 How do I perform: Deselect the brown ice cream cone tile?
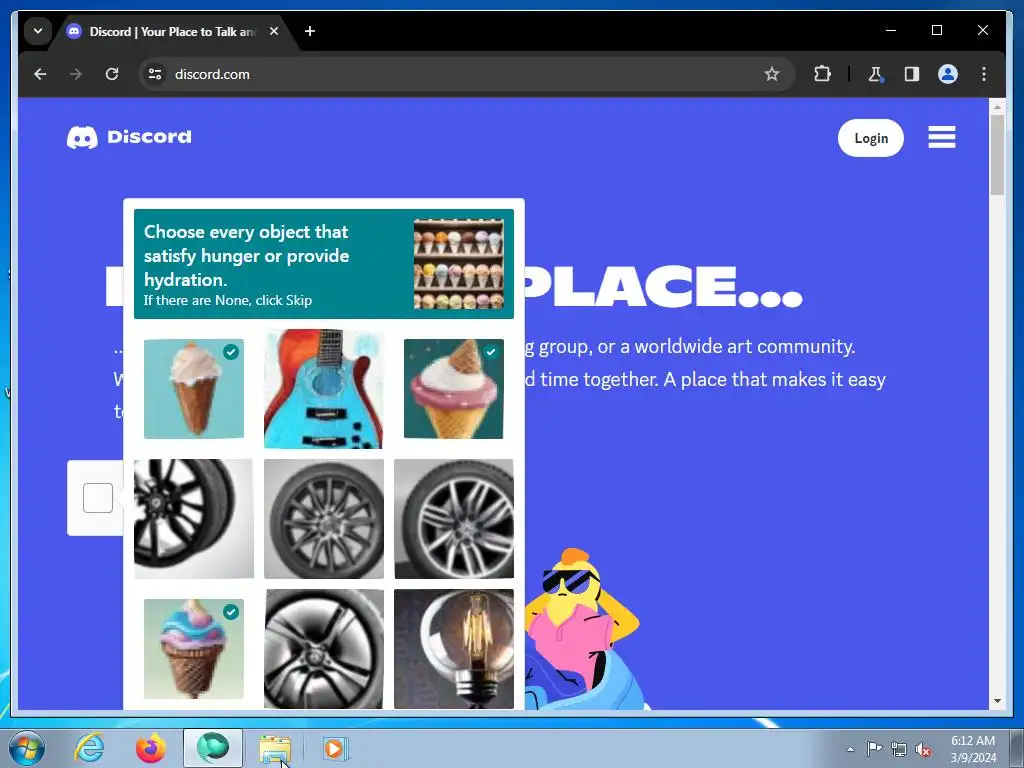point(194,389)
